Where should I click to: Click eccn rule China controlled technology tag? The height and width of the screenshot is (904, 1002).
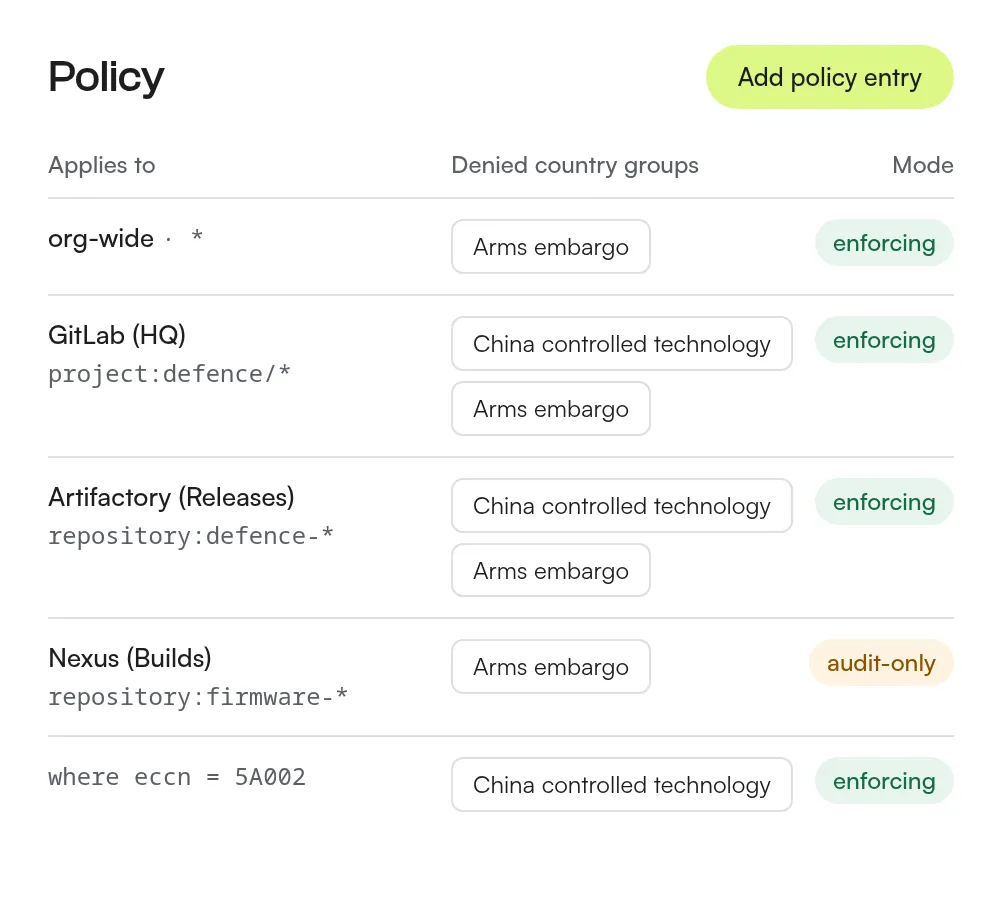pos(622,785)
